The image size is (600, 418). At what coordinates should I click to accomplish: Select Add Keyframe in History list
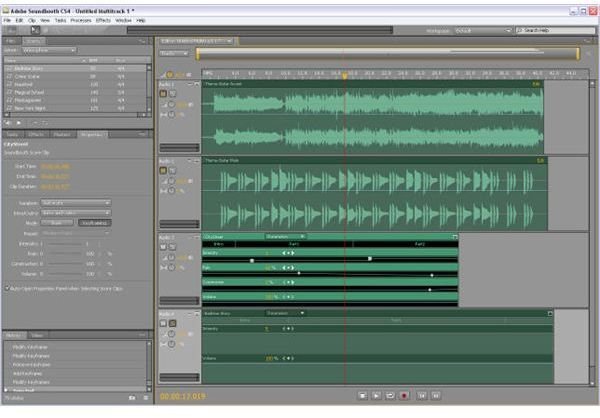(75, 373)
